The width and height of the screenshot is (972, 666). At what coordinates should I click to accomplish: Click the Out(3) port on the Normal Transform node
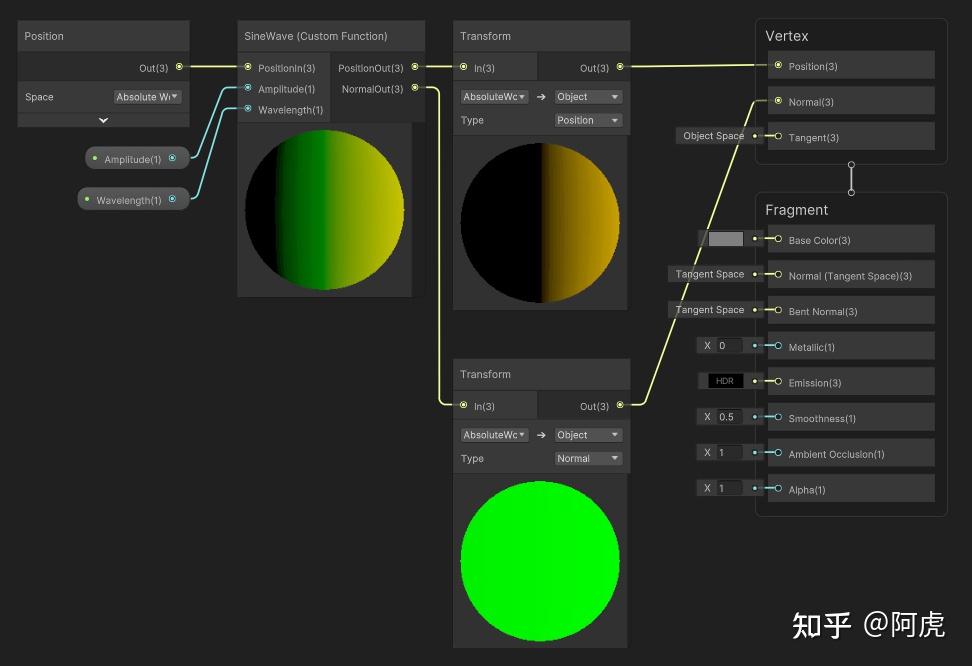click(618, 406)
